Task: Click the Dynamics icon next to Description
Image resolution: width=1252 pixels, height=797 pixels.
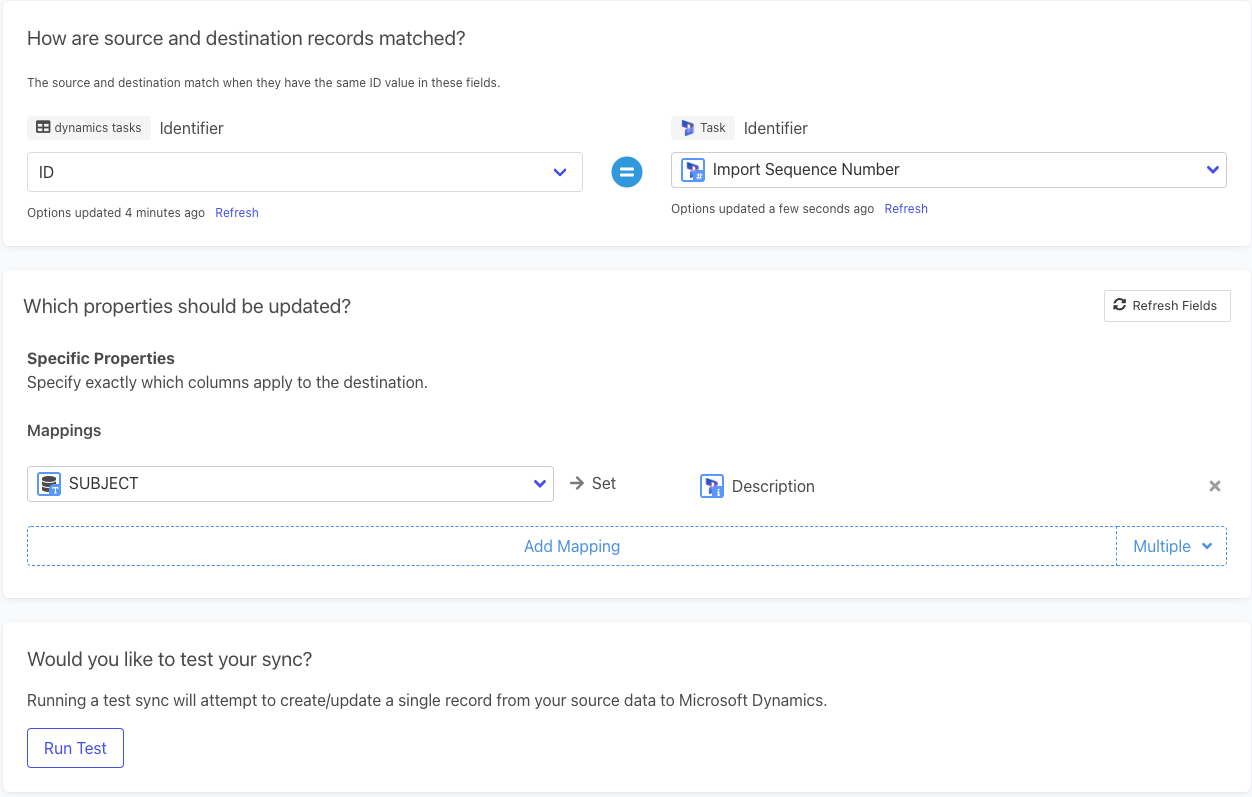Action: 712,486
